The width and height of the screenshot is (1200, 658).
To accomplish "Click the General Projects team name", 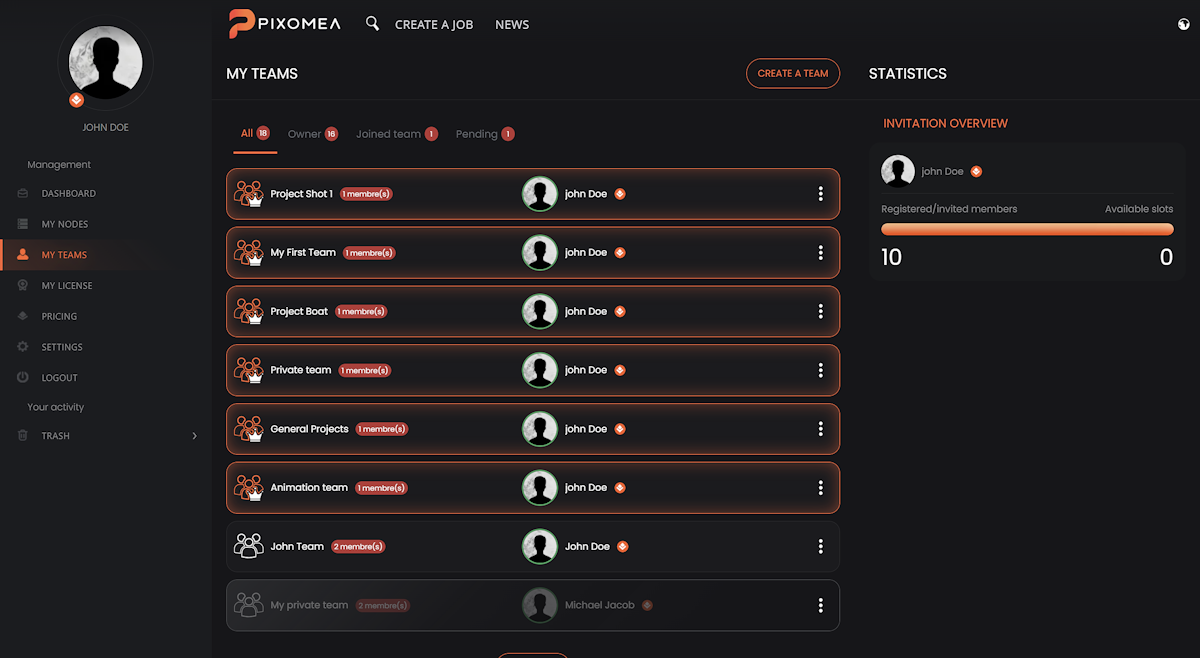I will (309, 429).
